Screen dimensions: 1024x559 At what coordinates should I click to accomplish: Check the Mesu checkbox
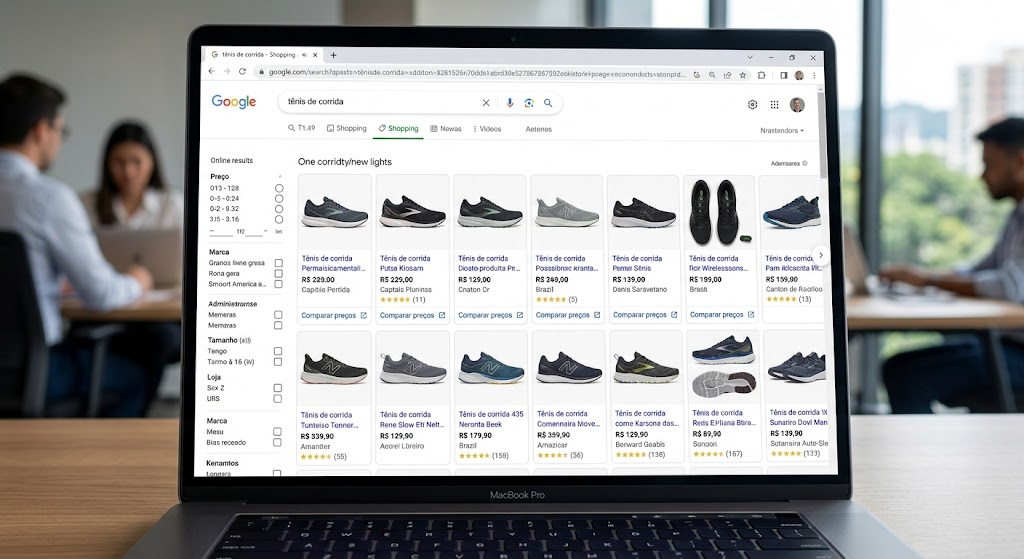[278, 432]
